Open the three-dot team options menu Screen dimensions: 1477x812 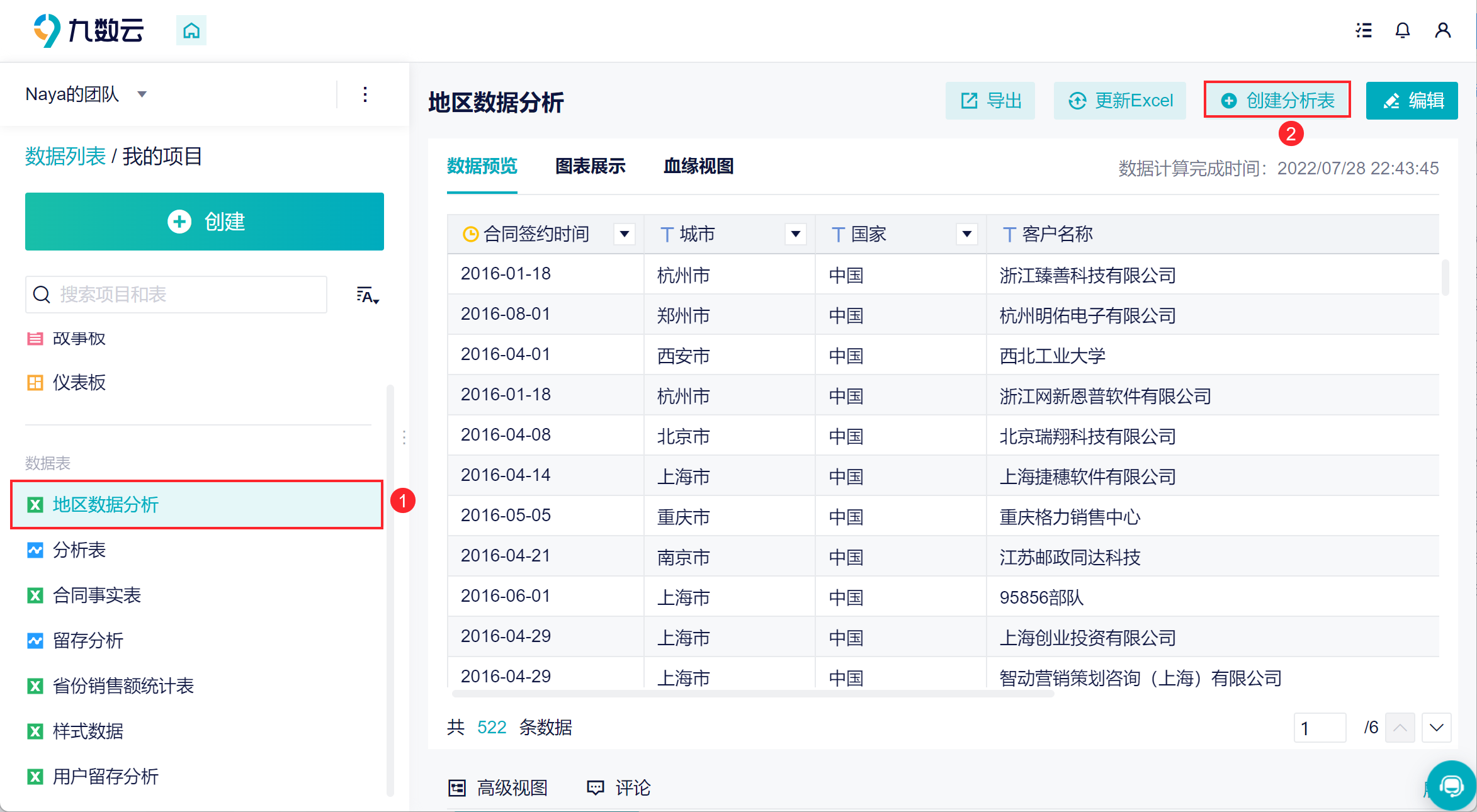coord(365,95)
